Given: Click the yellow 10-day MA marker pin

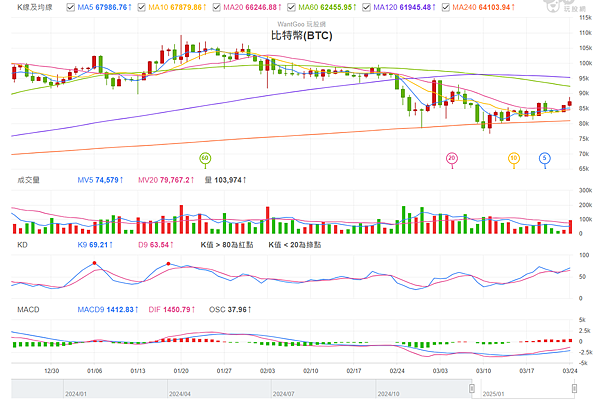Looking at the screenshot, I should [x=514, y=159].
